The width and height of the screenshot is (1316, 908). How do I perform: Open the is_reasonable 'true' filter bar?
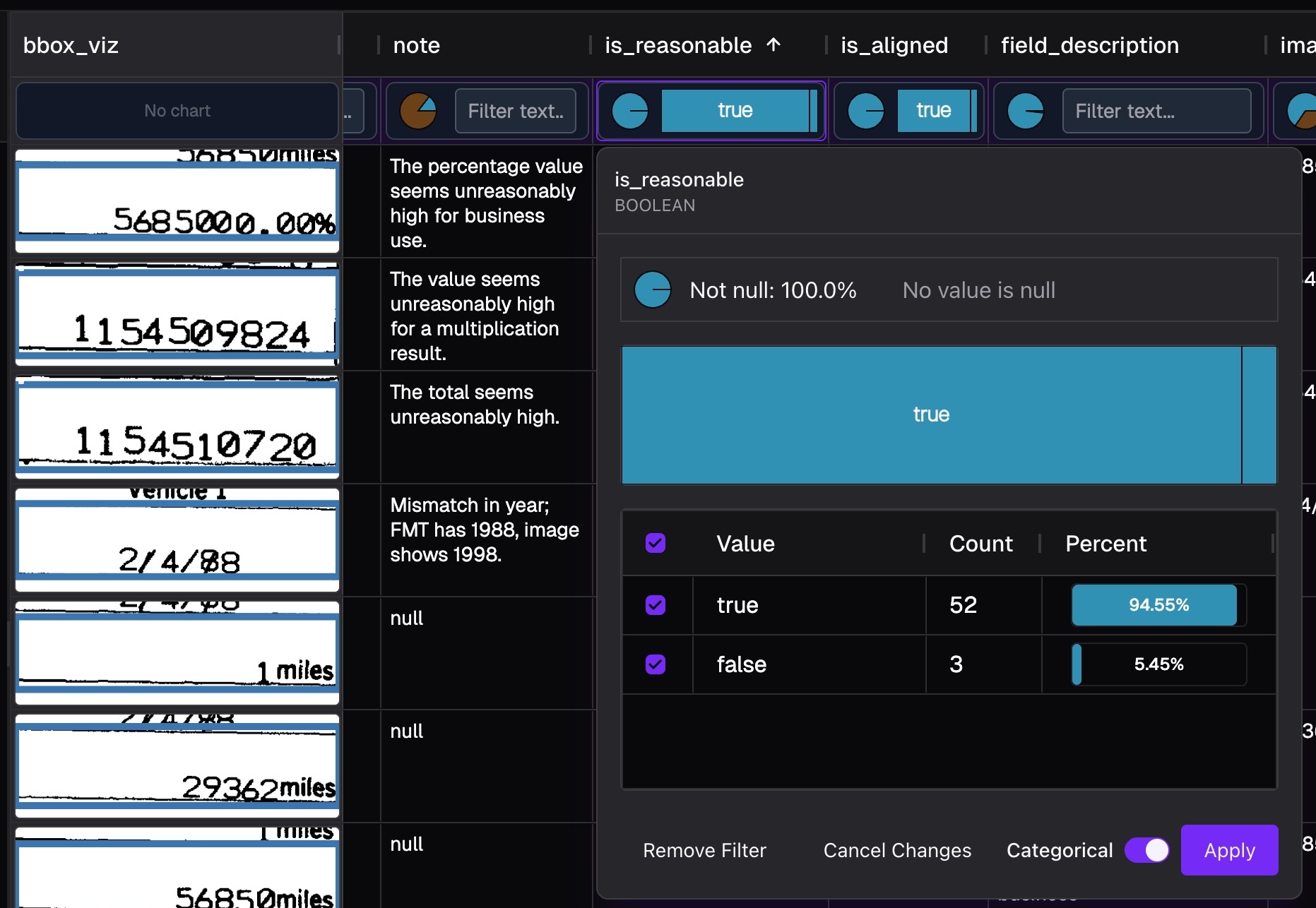click(735, 111)
